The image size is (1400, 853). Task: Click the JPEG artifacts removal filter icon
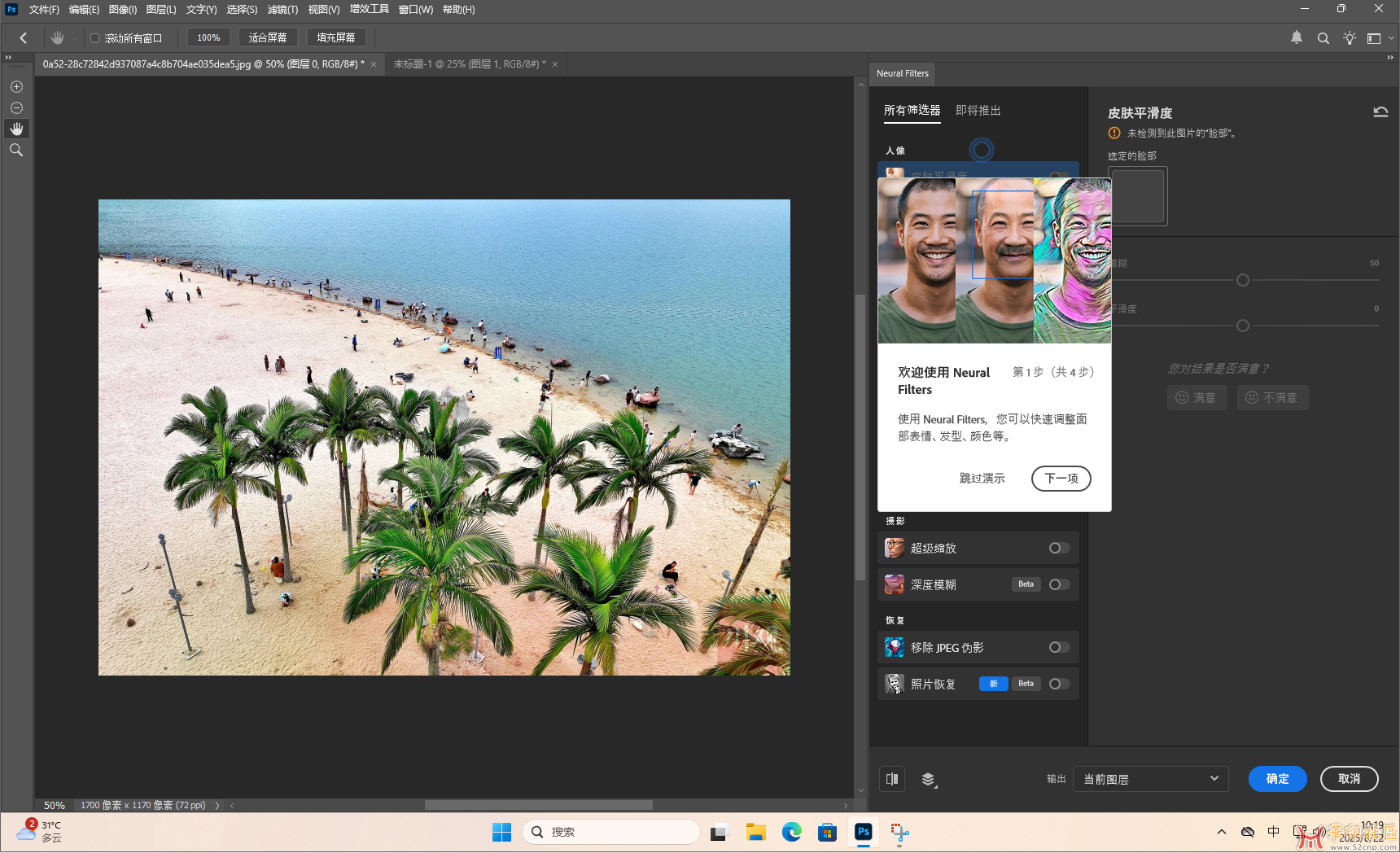[x=895, y=647]
